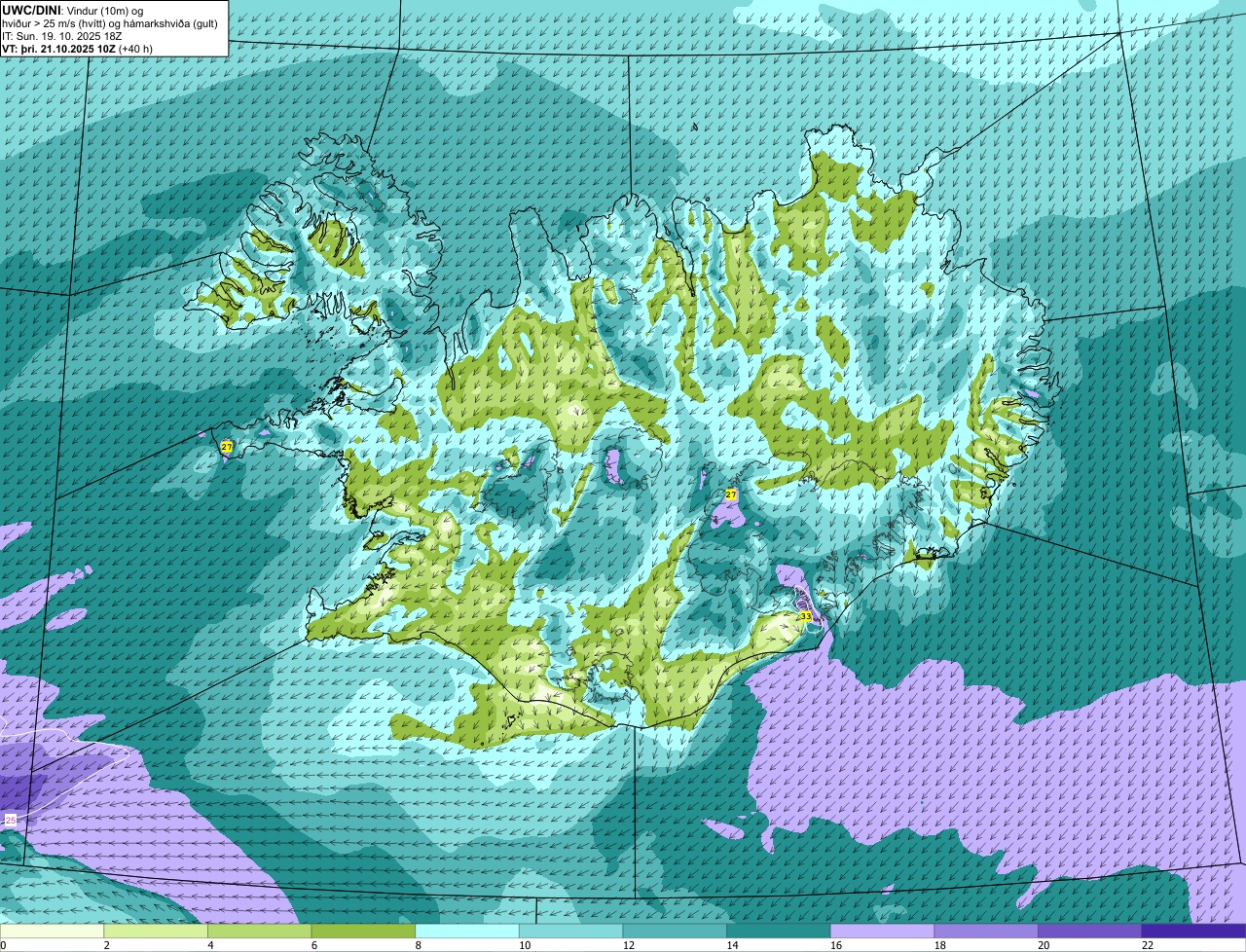The image size is (1246, 952).
Task: Click the scale value 2
Action: [106, 945]
